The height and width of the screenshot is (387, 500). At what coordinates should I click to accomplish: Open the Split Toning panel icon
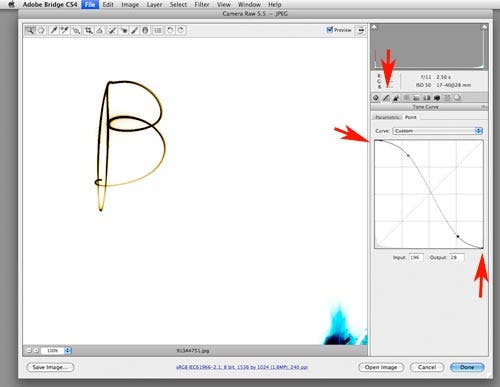click(x=416, y=98)
